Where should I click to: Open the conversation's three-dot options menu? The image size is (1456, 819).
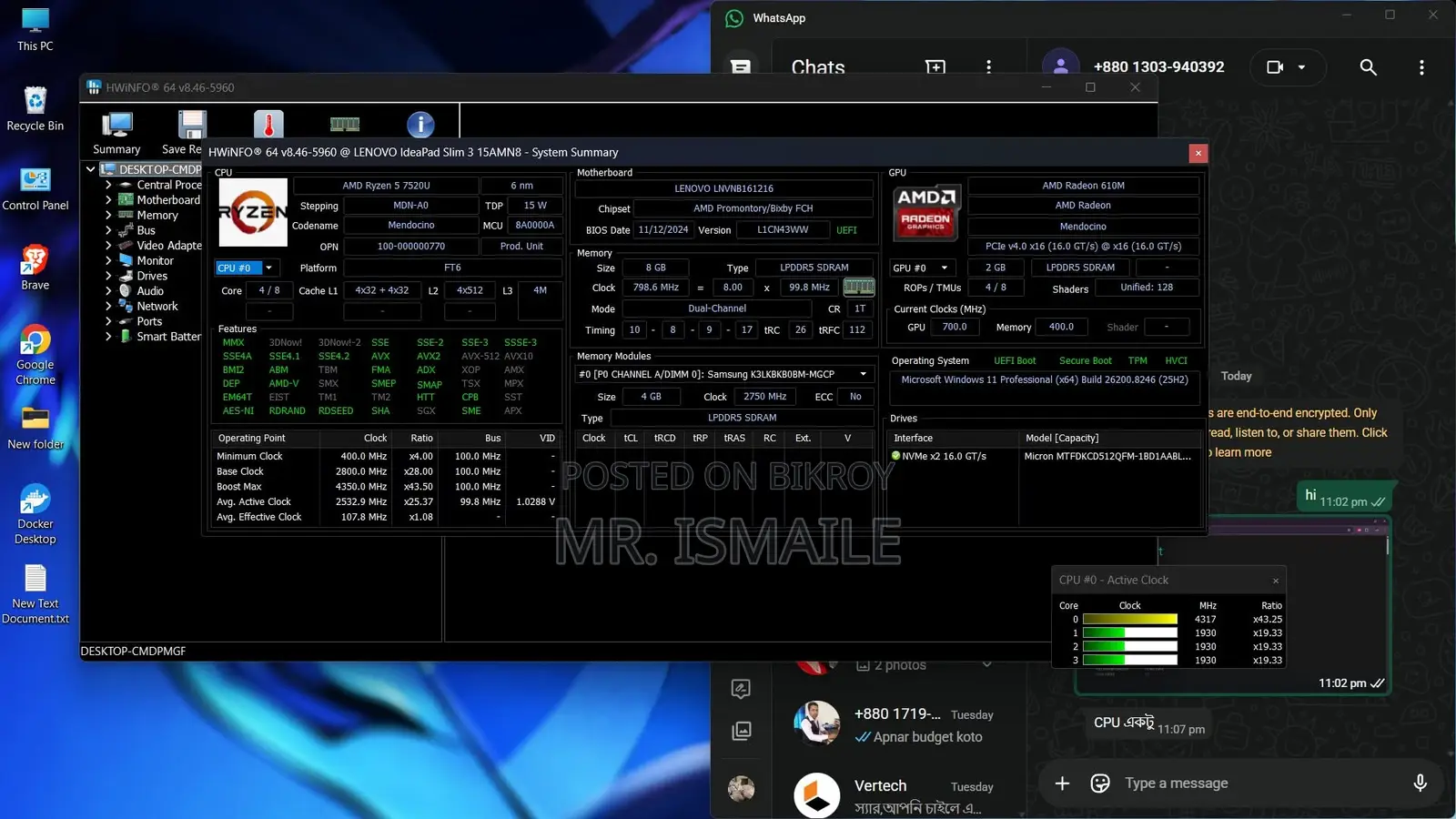pos(1421,67)
